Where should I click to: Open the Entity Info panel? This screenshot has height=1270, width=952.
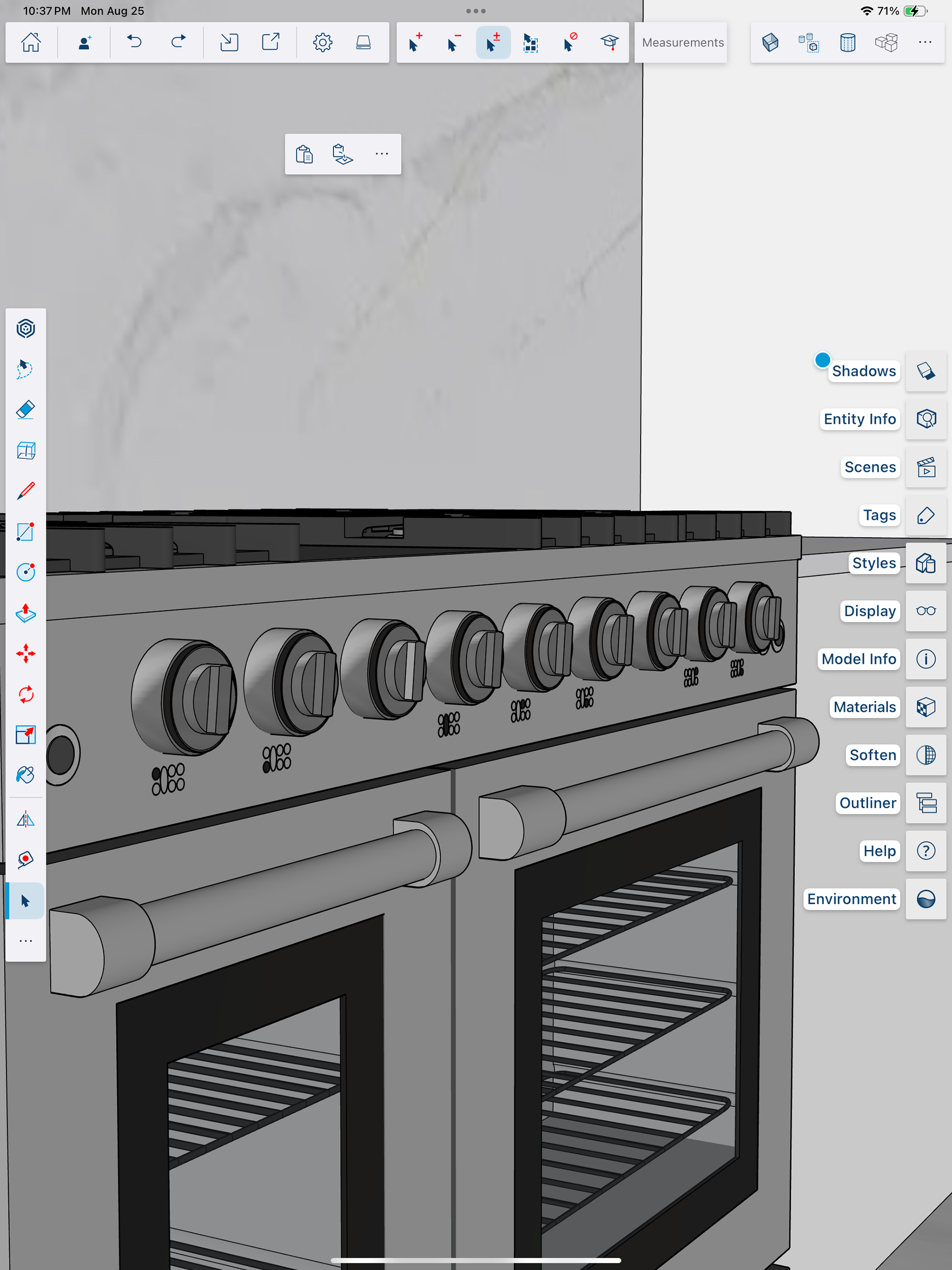pyautogui.click(x=926, y=419)
